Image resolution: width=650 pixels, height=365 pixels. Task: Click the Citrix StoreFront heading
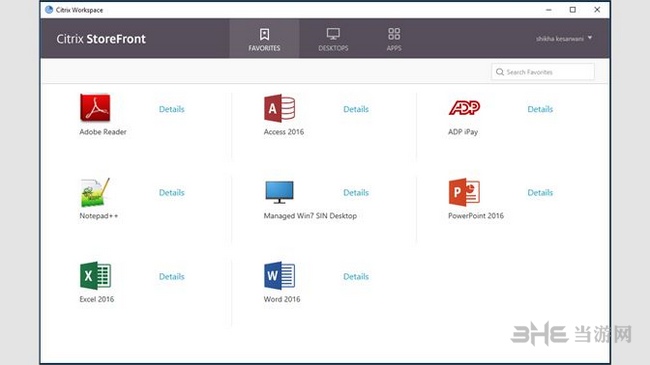point(101,39)
